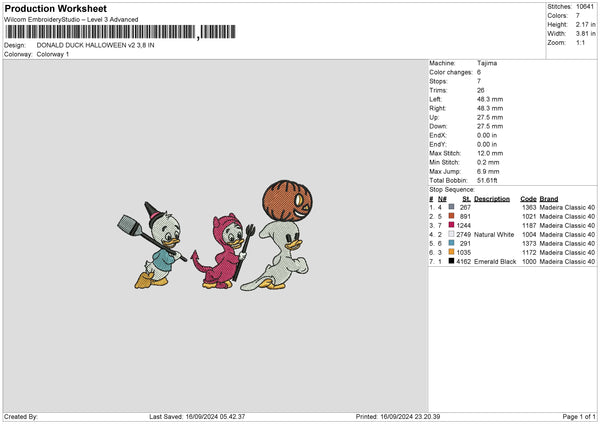Click the Colors value 7 in header
600x424 pixels.
click(x=578, y=16)
